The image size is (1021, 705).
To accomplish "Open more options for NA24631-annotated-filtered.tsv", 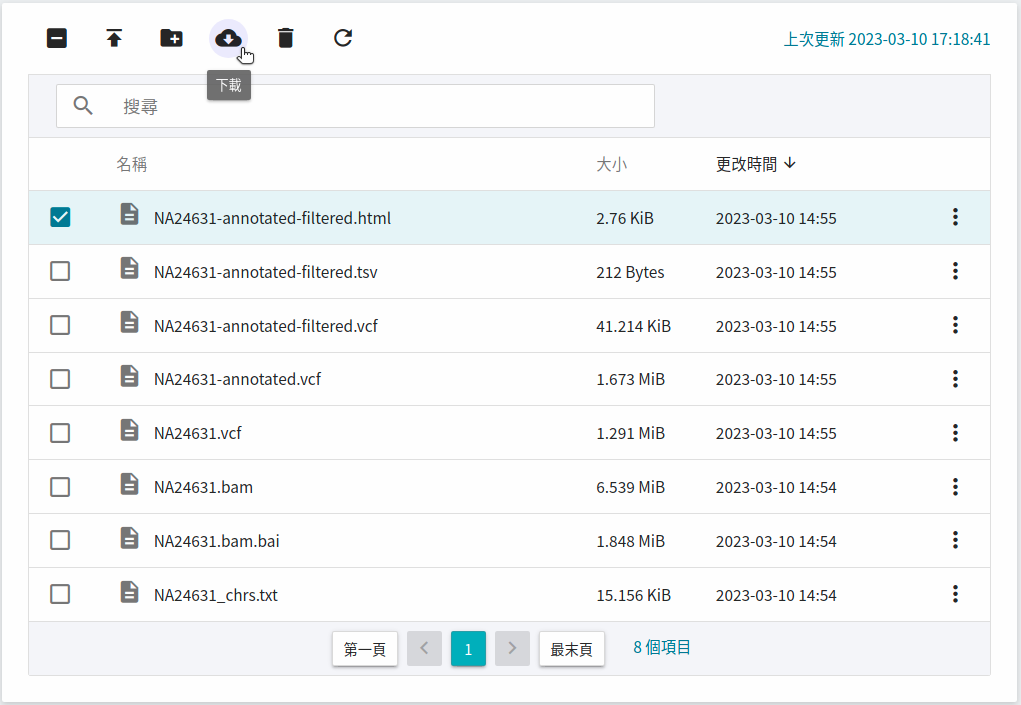I will click(955, 271).
